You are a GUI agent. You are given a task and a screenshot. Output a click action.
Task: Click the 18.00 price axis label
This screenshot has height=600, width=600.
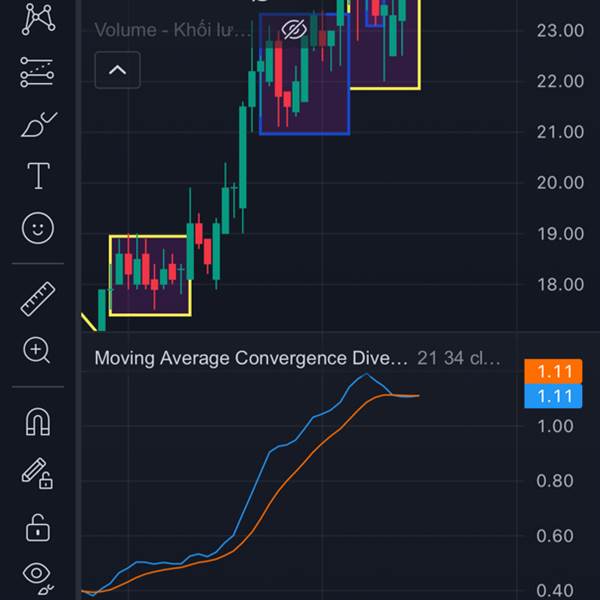(560, 284)
